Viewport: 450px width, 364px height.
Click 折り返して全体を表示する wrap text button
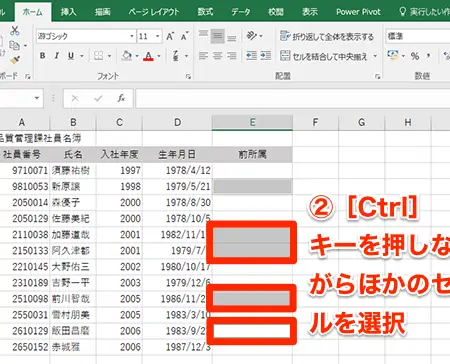327,36
